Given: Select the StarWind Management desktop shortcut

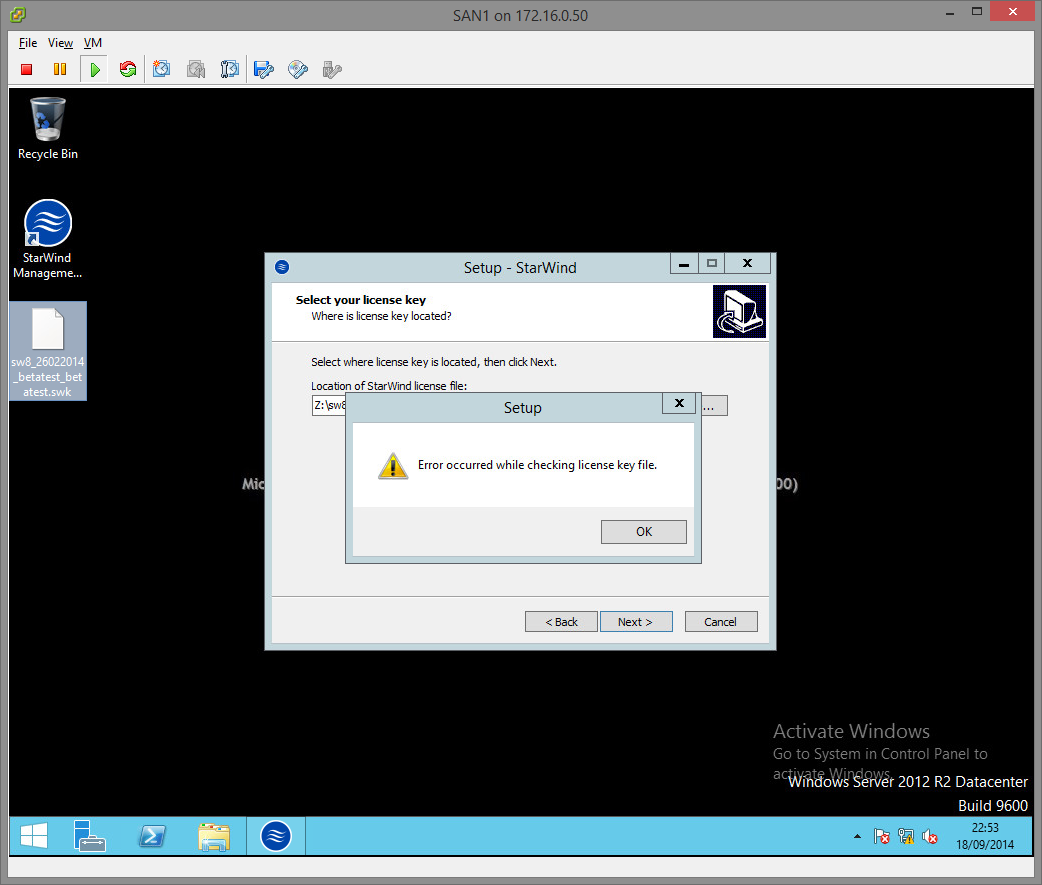Looking at the screenshot, I should click(x=48, y=239).
